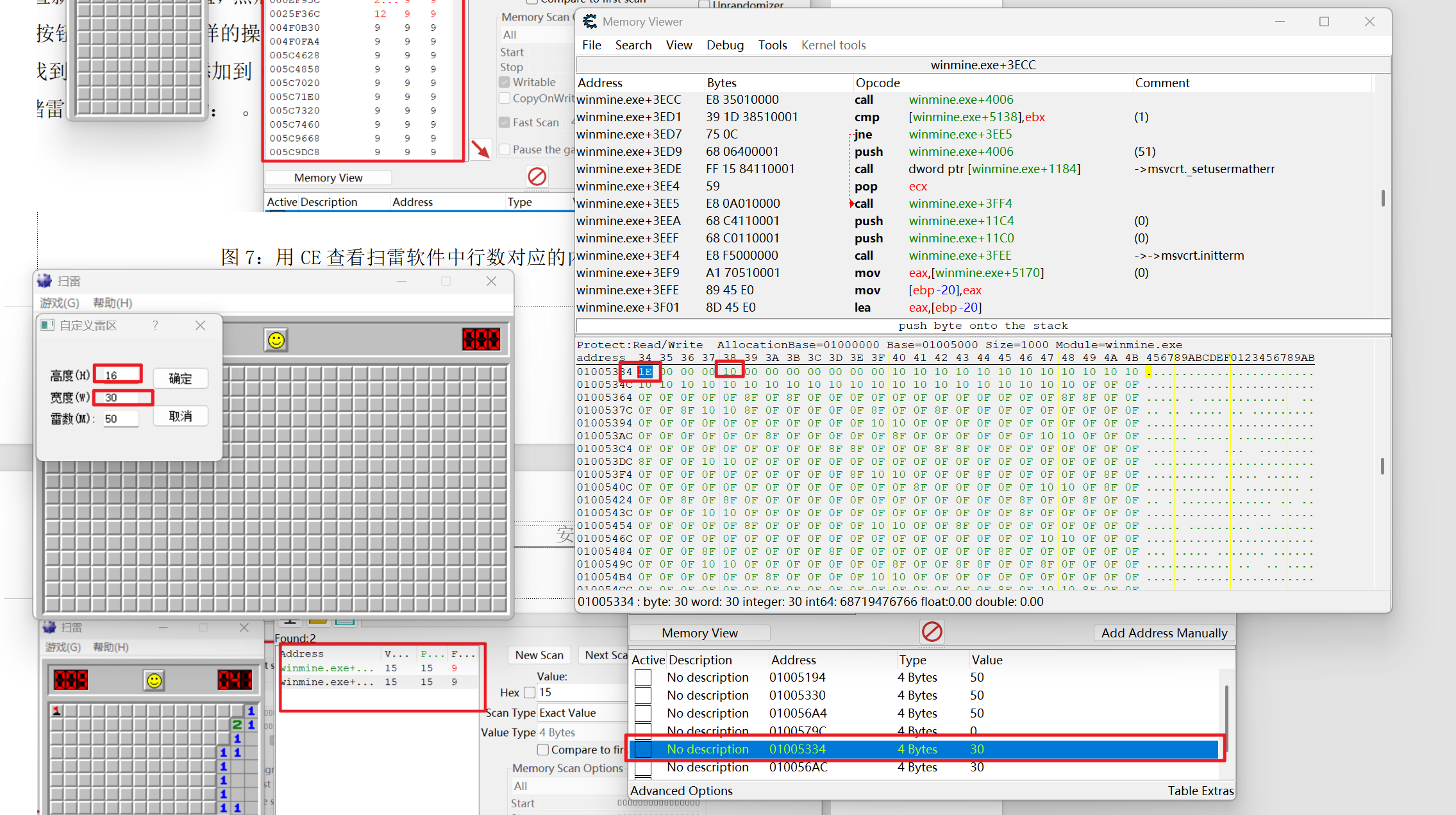Click the question mark help icon in custom dialog
The height and width of the screenshot is (815, 1456).
tap(155, 326)
